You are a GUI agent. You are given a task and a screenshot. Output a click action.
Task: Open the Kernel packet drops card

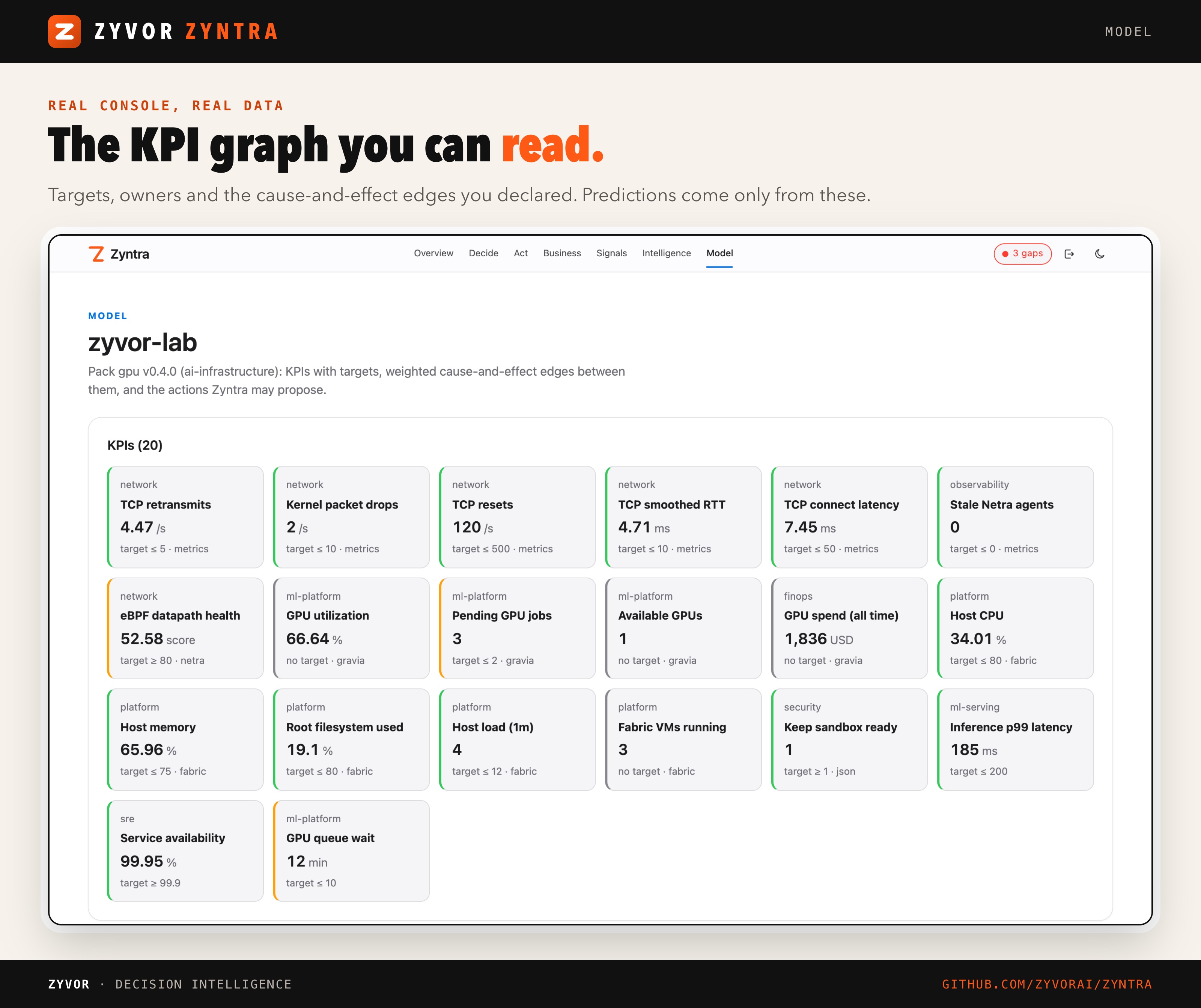[x=351, y=517]
